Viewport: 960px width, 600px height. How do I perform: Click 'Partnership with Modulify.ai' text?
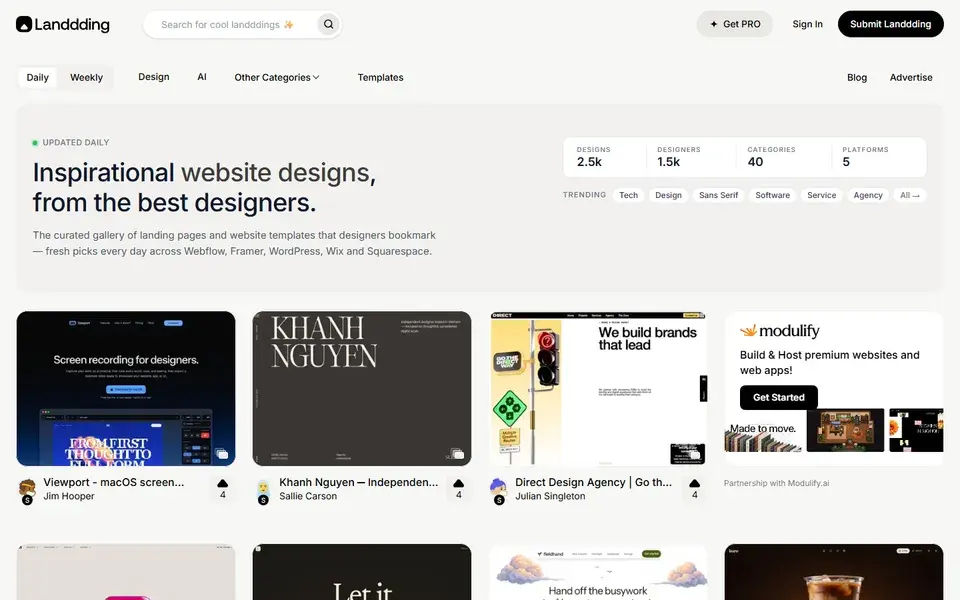776,483
